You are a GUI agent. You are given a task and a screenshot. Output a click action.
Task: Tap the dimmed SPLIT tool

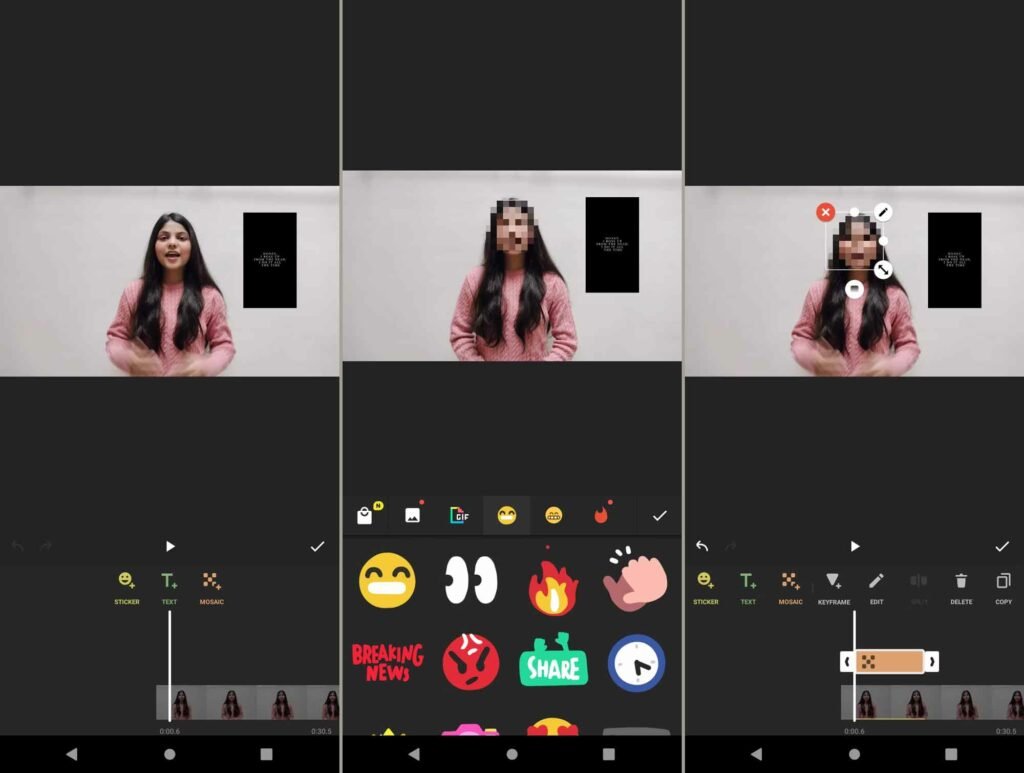pos(919,588)
